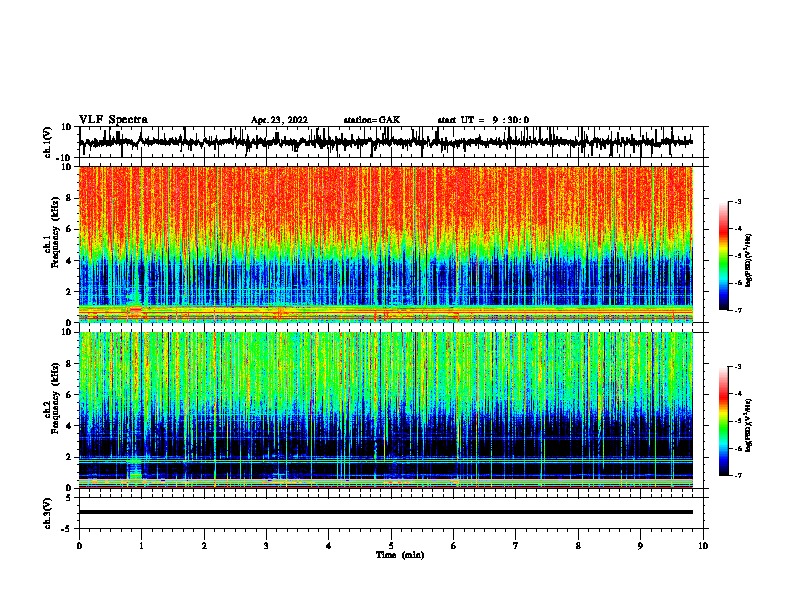The width and height of the screenshot is (792, 612).
Task: Click the time-axis tick label "5"
Action: point(391,546)
